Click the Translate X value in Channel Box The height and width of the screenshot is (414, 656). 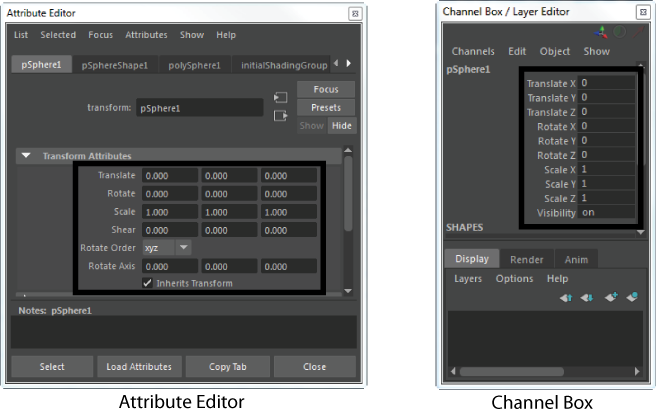606,83
